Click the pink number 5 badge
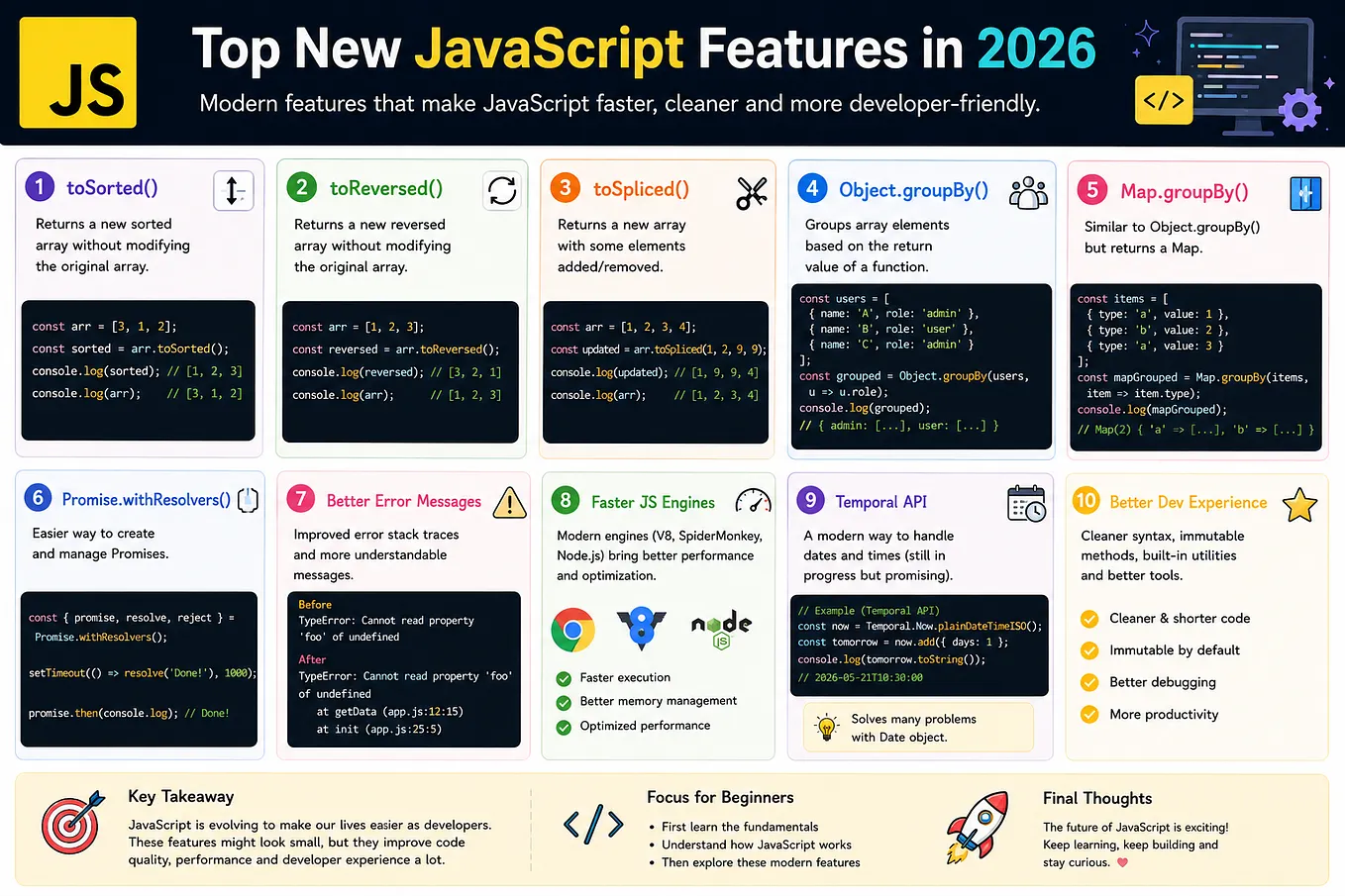The width and height of the screenshot is (1345, 896). (x=1091, y=190)
